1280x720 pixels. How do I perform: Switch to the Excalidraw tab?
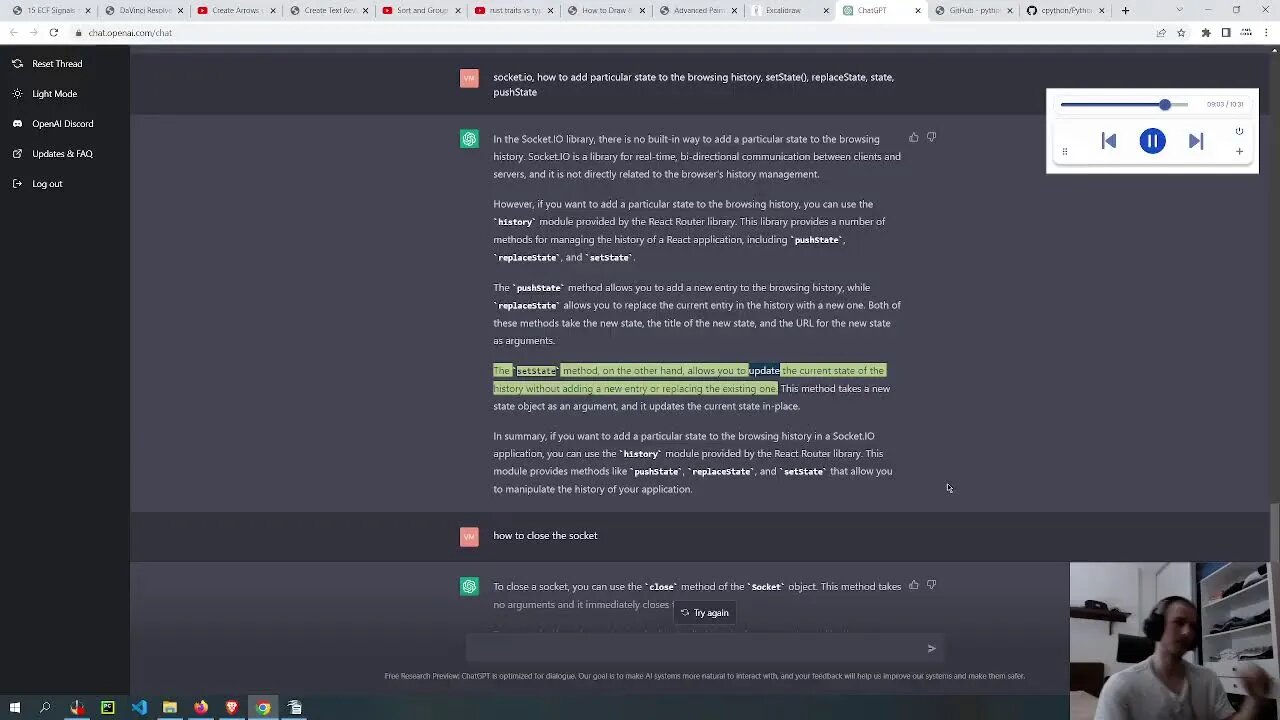789,11
